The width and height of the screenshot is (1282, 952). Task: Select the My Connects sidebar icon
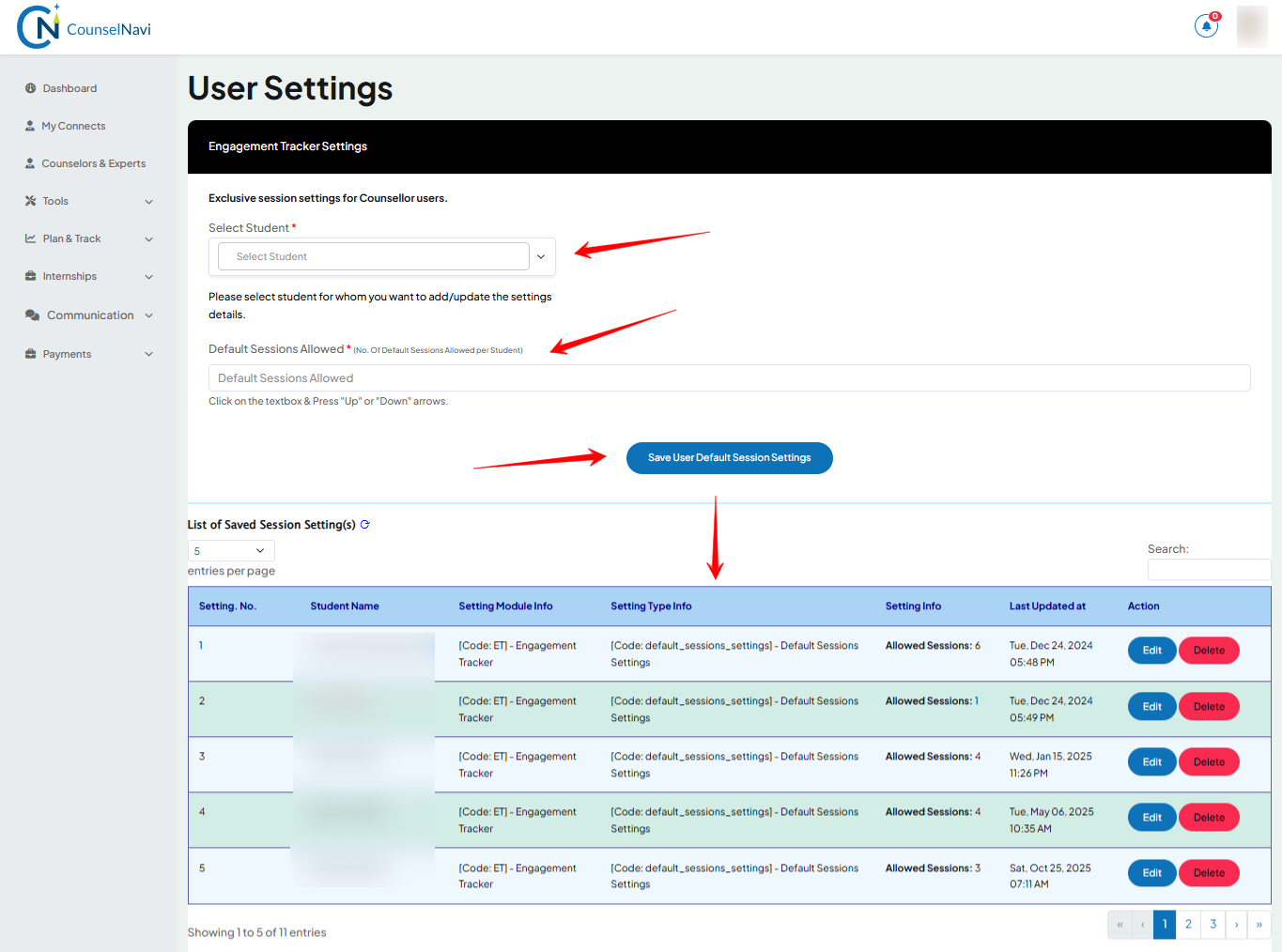pos(29,125)
